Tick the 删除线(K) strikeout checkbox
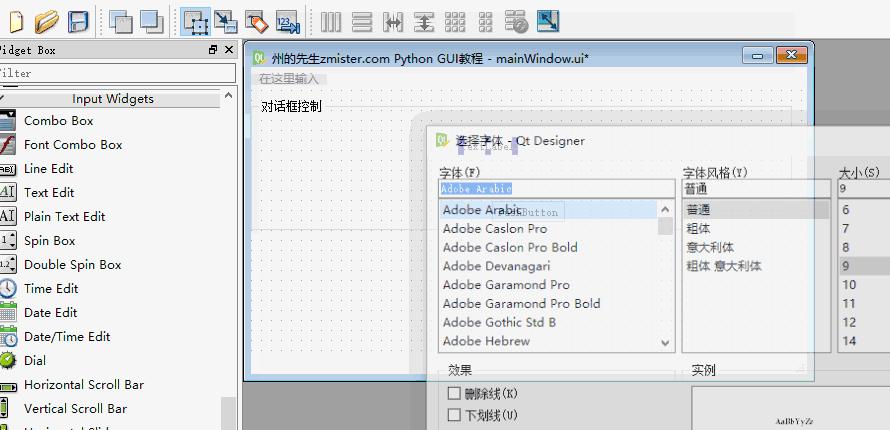This screenshot has height=430, width=890. tap(454, 393)
